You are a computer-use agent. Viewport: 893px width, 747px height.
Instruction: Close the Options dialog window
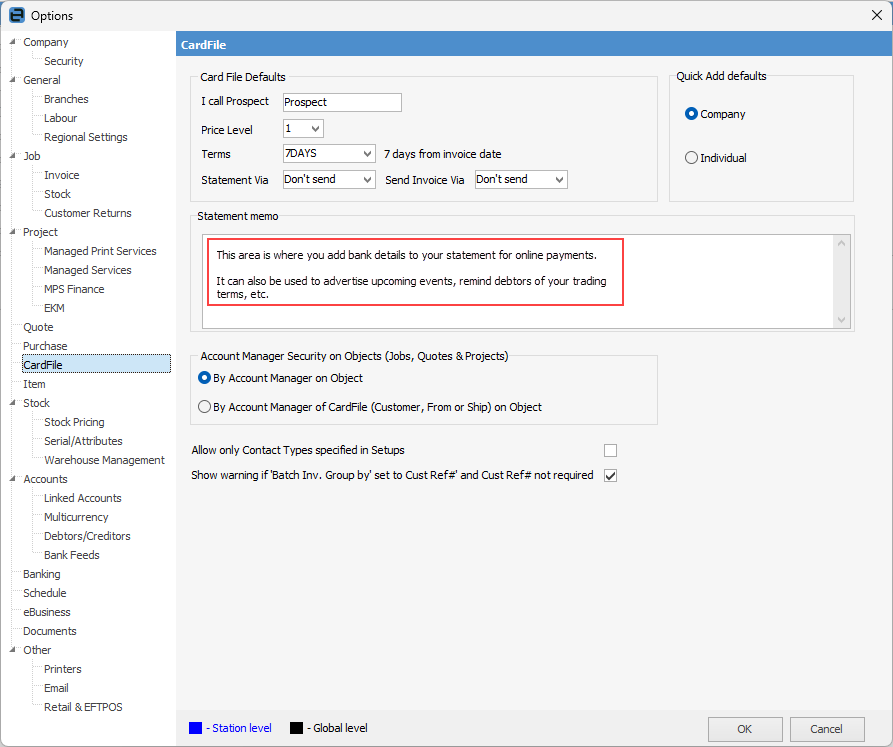coord(876,15)
